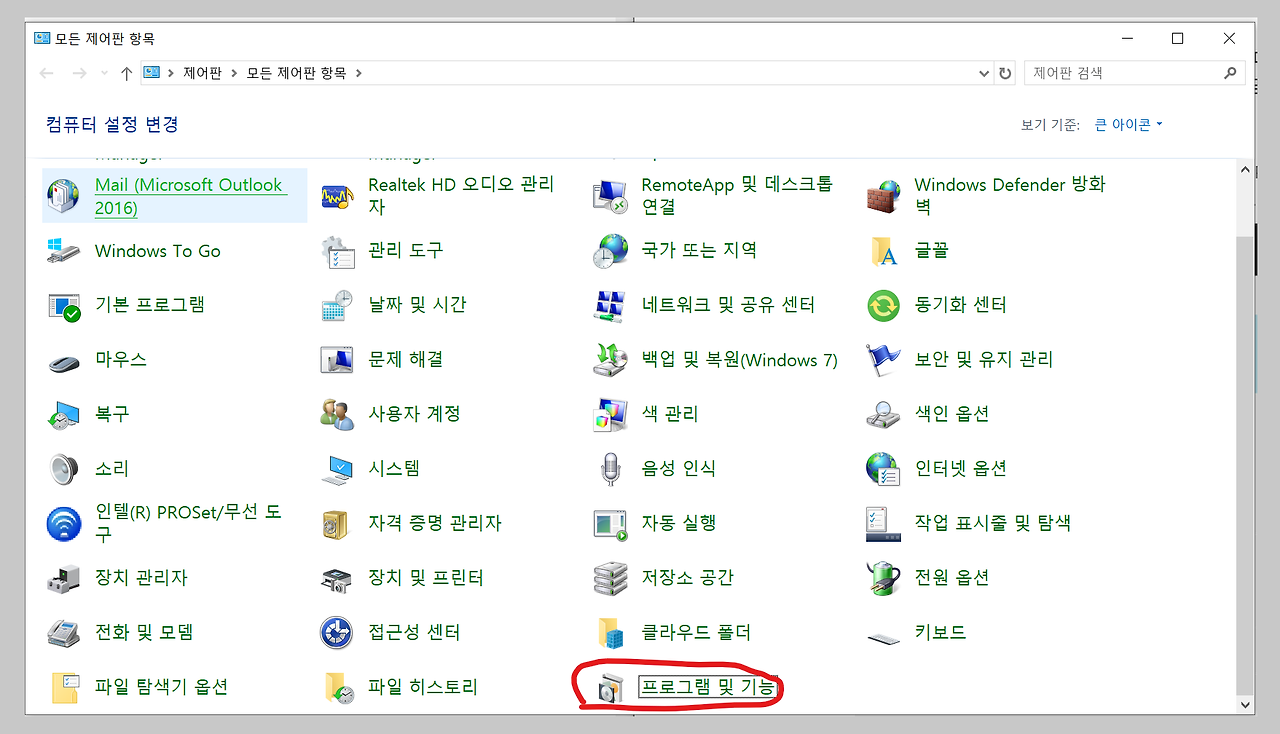Click the 음성 인식 microphone icon
The width and height of the screenshot is (1280, 734).
tap(610, 469)
